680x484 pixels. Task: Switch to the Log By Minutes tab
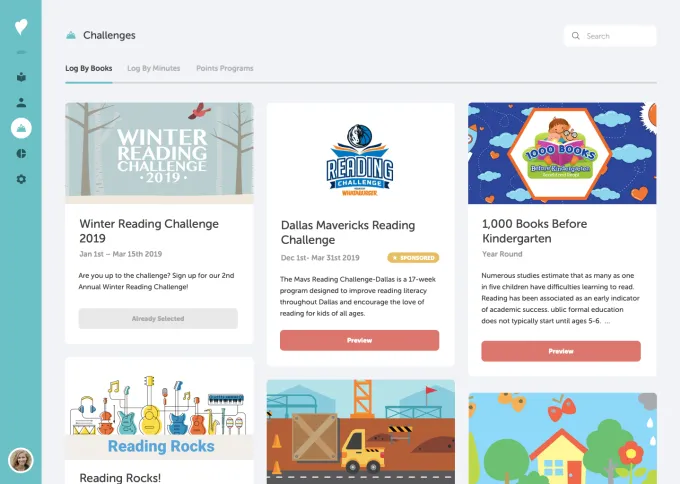pyautogui.click(x=154, y=69)
